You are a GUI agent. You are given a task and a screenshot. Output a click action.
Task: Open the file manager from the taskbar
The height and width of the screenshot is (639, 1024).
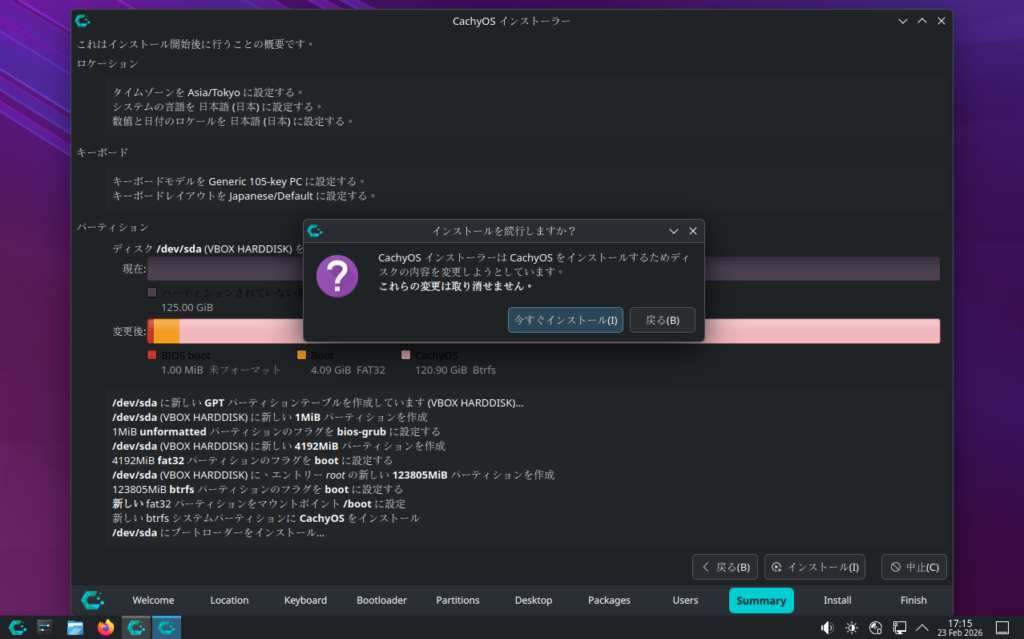click(x=75, y=627)
